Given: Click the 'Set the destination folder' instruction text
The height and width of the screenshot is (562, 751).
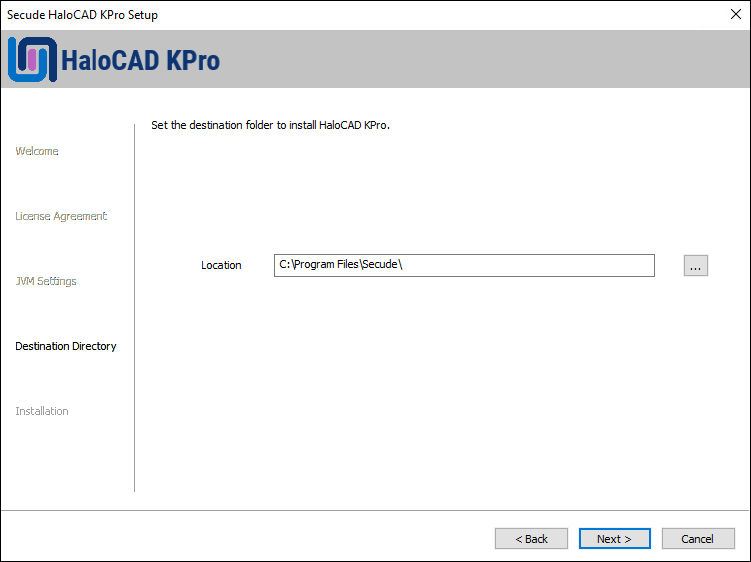Looking at the screenshot, I should (271, 125).
